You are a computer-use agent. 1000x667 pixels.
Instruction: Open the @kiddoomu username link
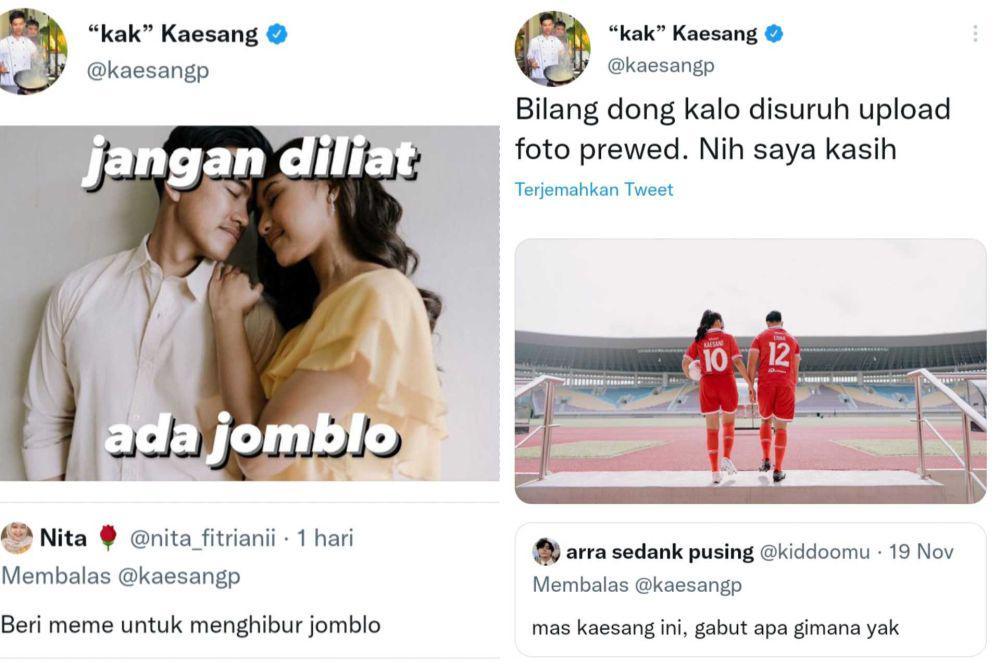pos(814,552)
